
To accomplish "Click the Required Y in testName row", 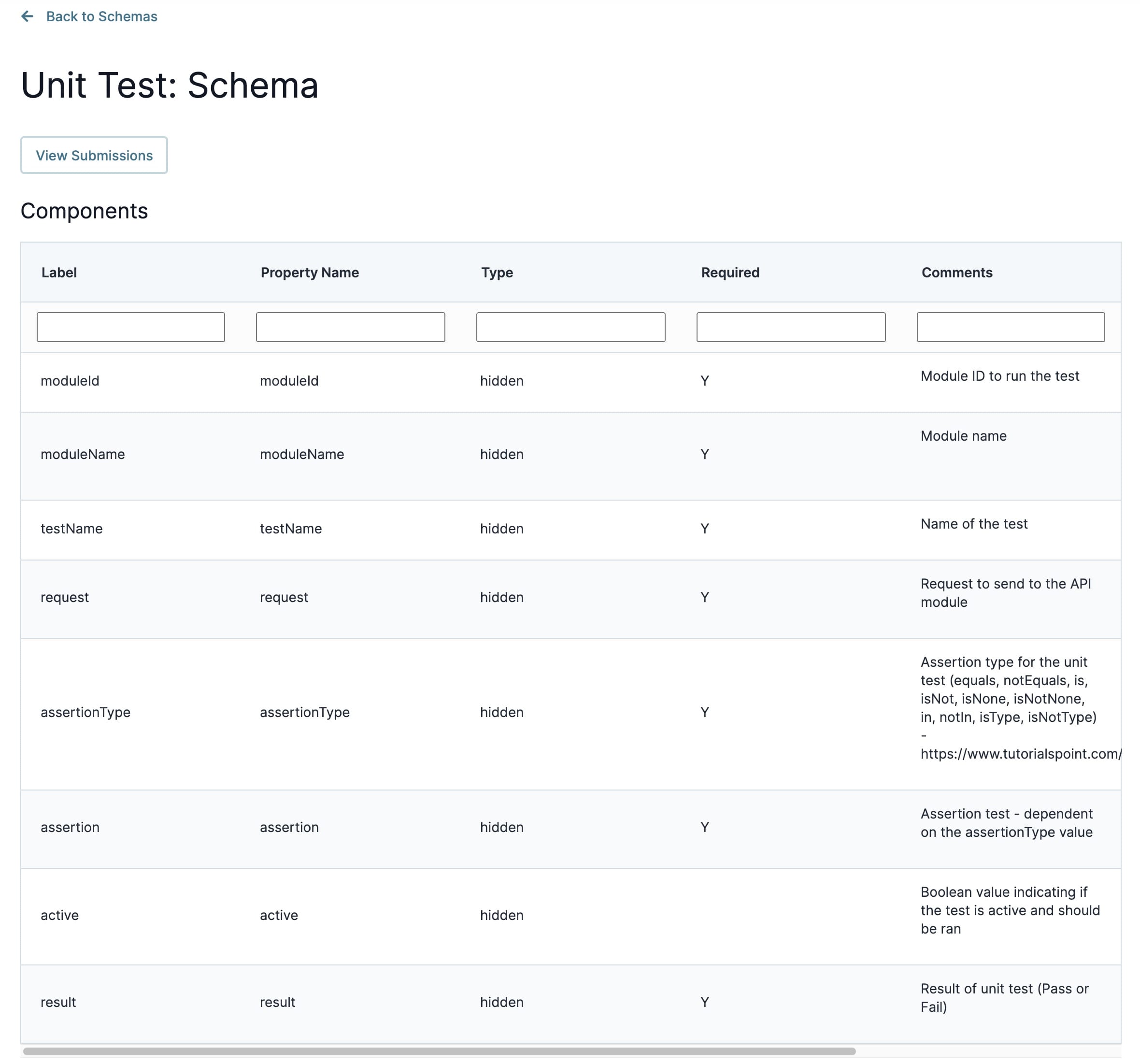I will click(x=705, y=530).
